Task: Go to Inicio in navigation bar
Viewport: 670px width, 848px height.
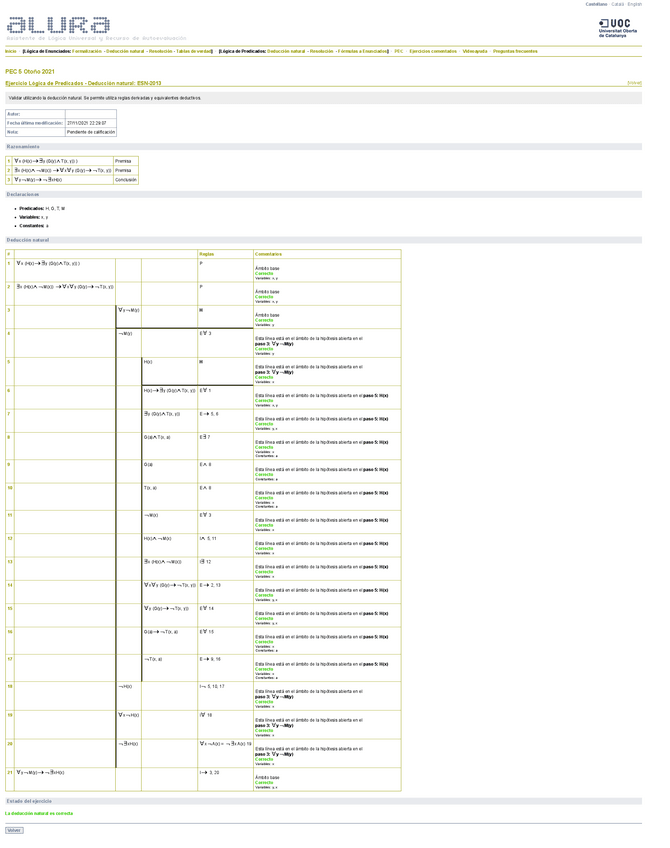Action: pos(10,51)
